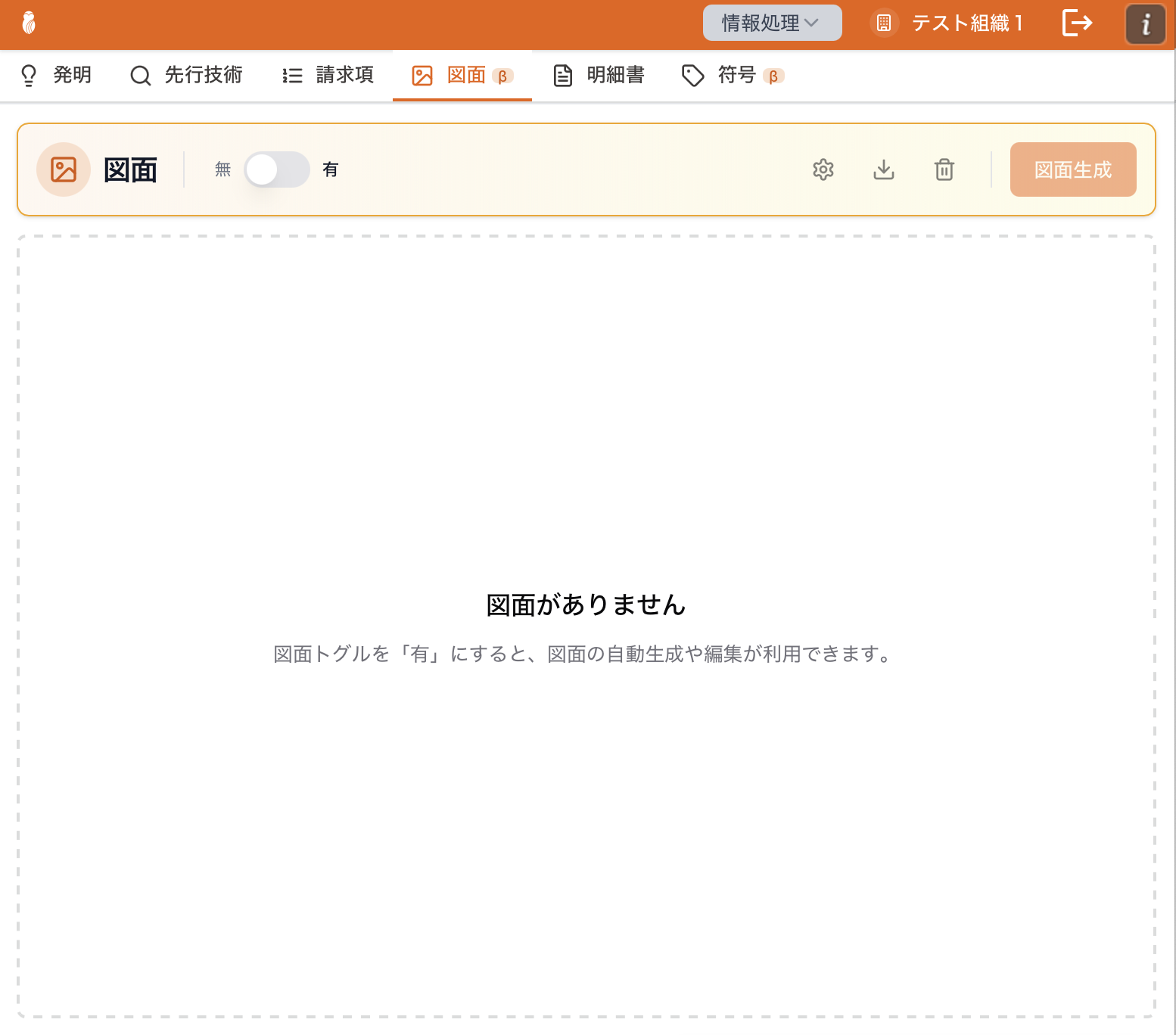The image size is (1176, 1035).
Task: Open the 先行技術 tab
Action: tap(186, 75)
